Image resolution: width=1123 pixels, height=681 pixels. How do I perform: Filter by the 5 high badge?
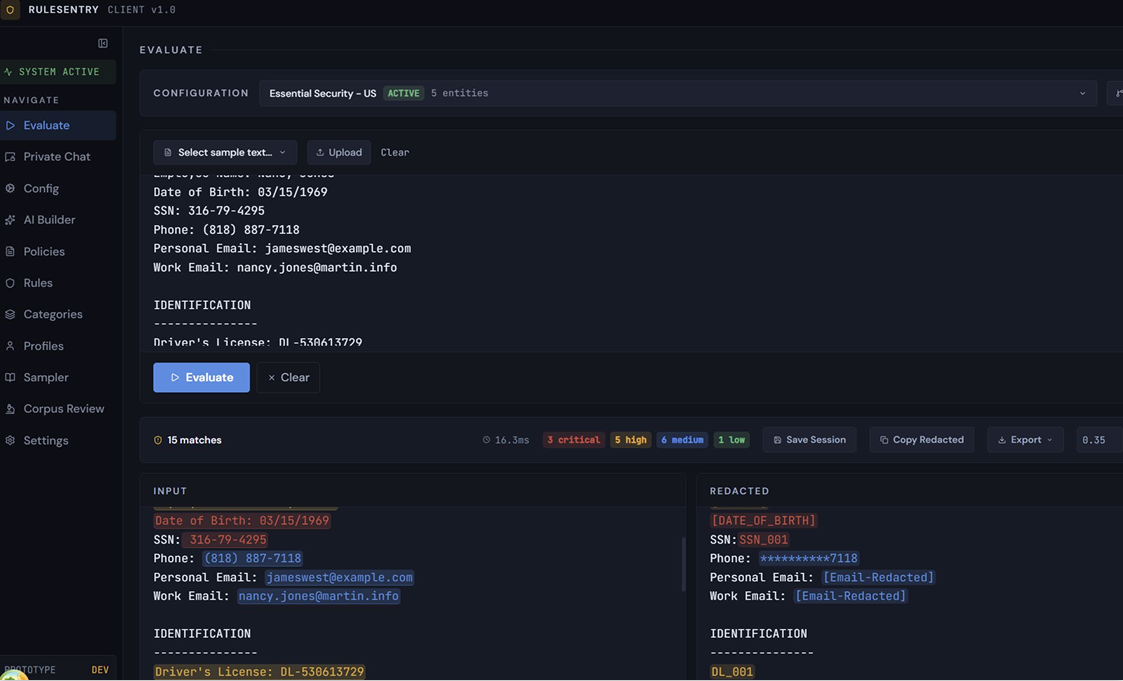tap(630, 440)
